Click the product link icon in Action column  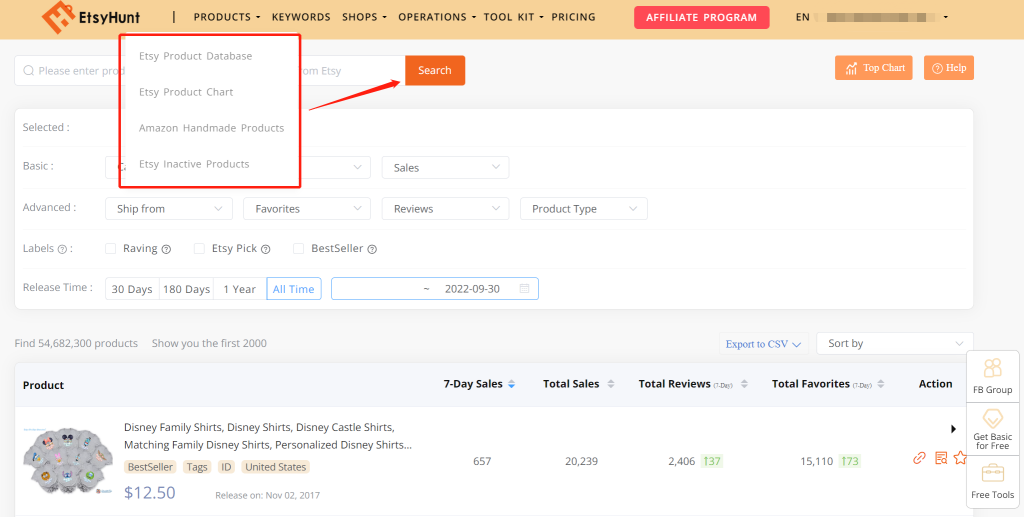920,458
